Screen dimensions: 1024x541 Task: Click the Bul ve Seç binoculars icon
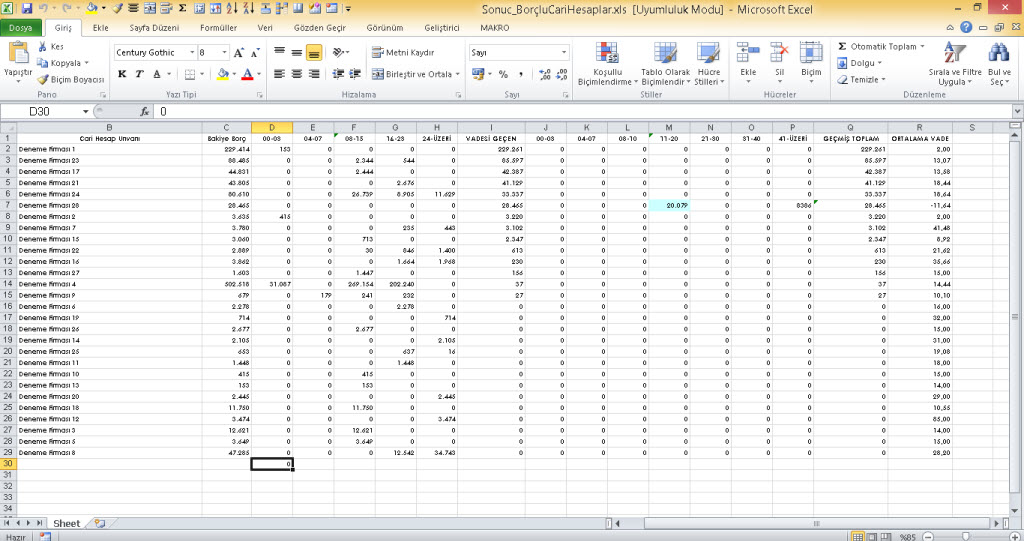tap(998, 65)
